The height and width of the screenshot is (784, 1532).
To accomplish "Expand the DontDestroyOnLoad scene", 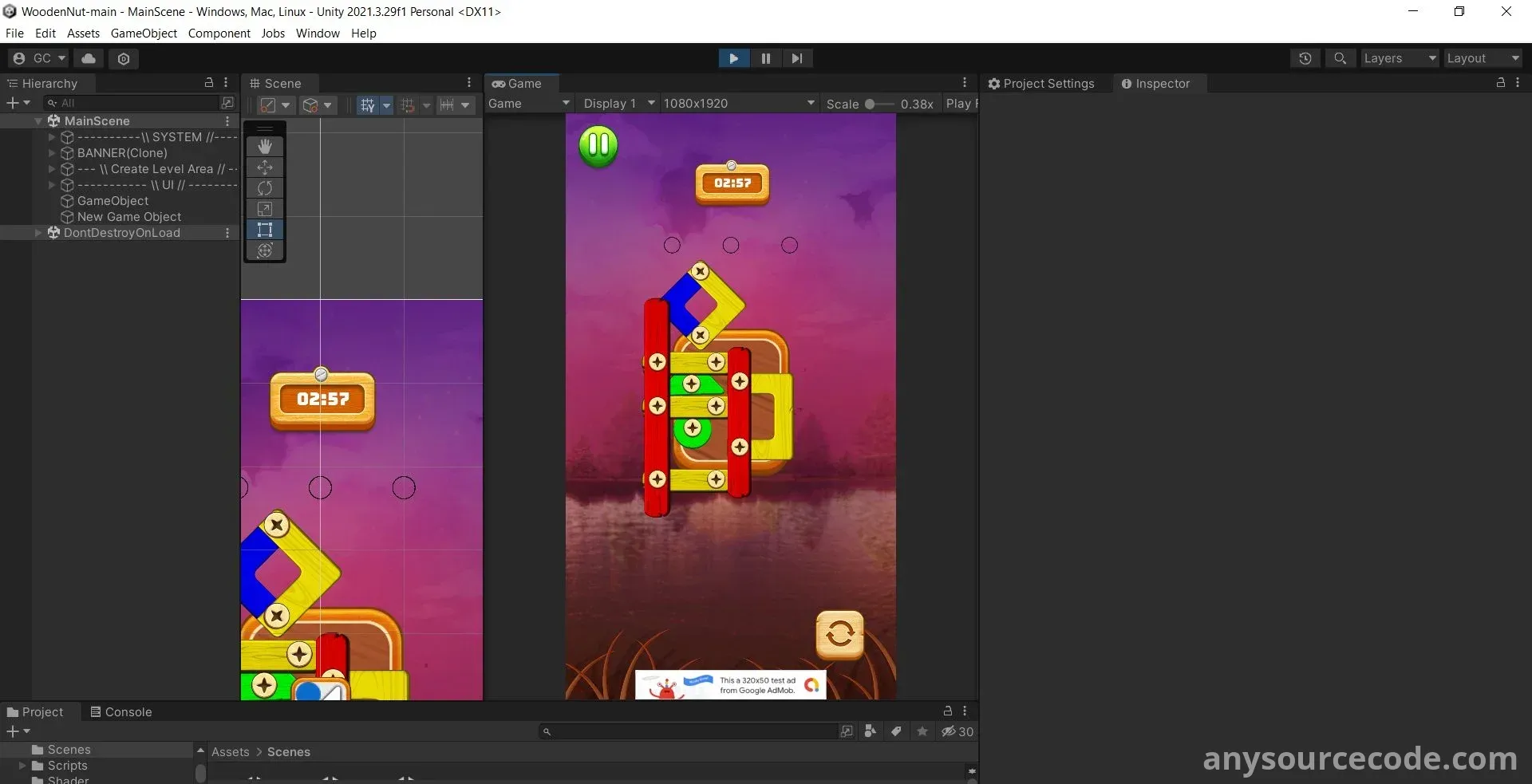I will [x=38, y=233].
